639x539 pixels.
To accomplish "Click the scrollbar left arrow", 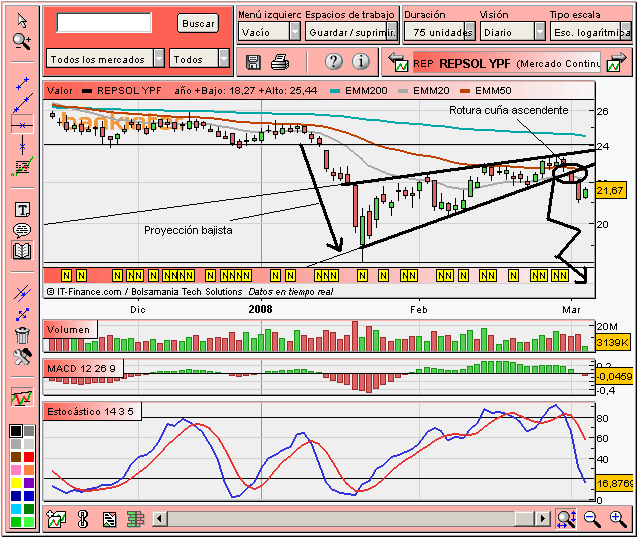I will tap(160, 519).
